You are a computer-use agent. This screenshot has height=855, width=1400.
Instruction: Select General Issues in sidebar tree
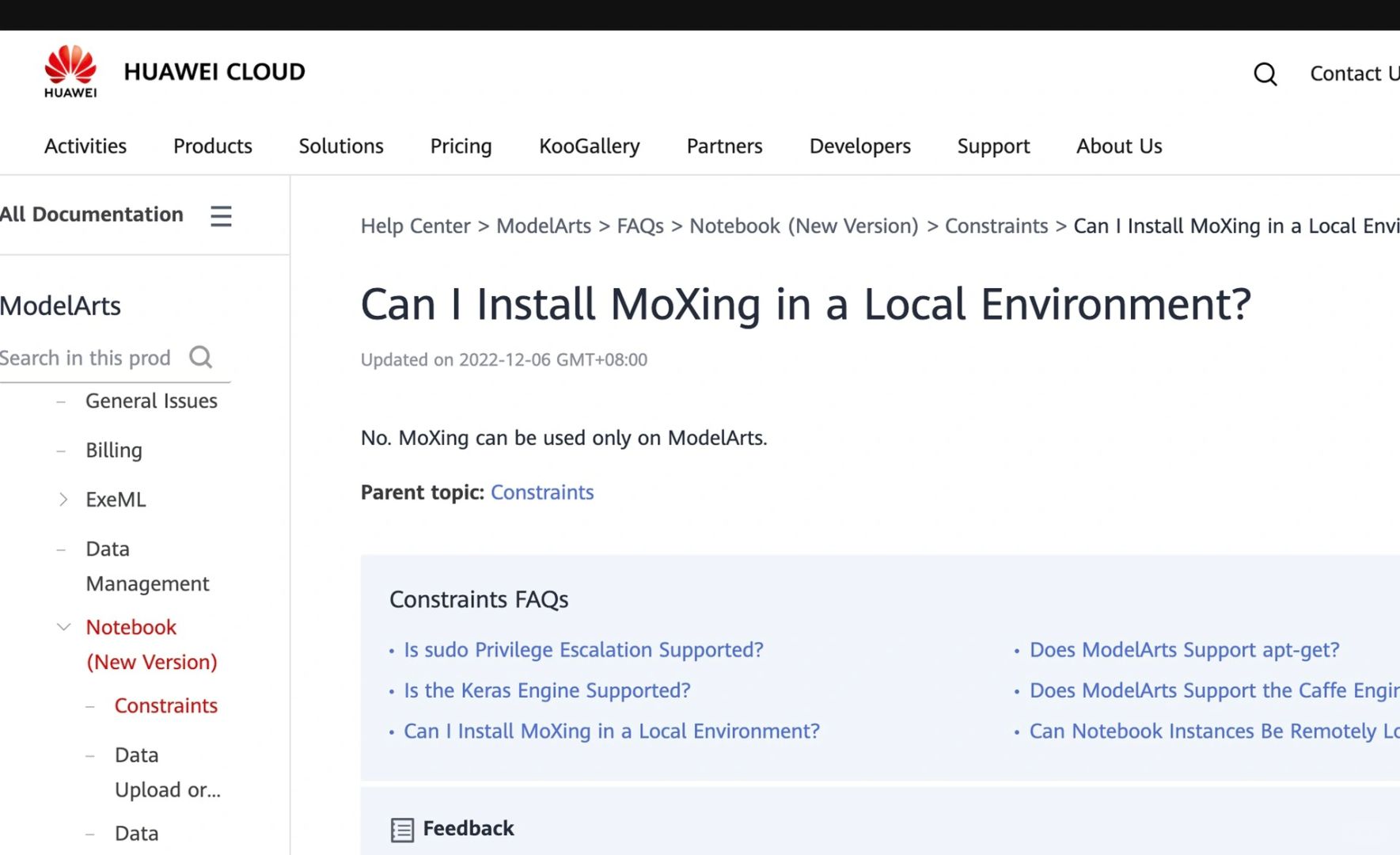pos(151,401)
